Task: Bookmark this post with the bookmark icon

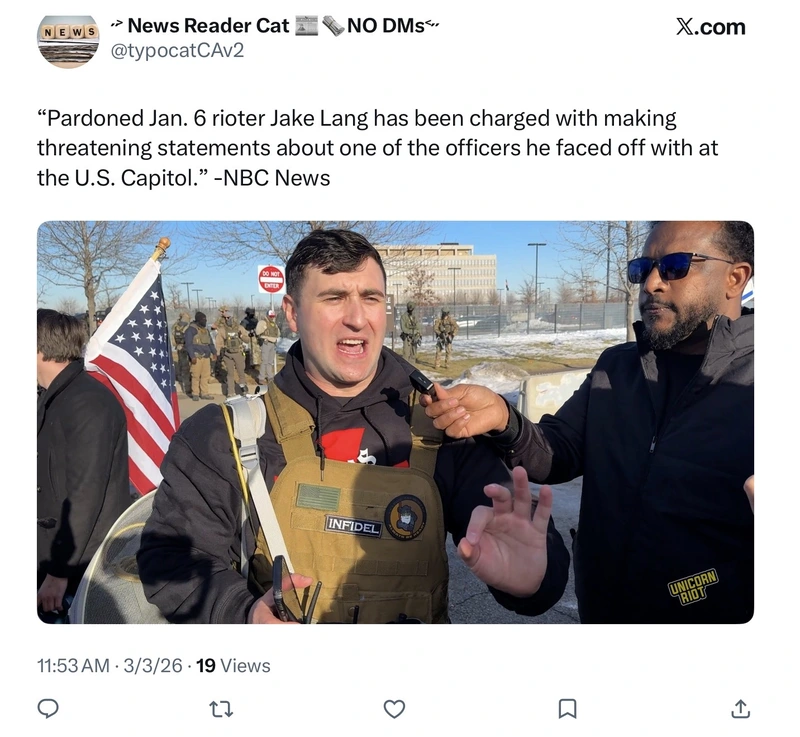Action: (568, 708)
